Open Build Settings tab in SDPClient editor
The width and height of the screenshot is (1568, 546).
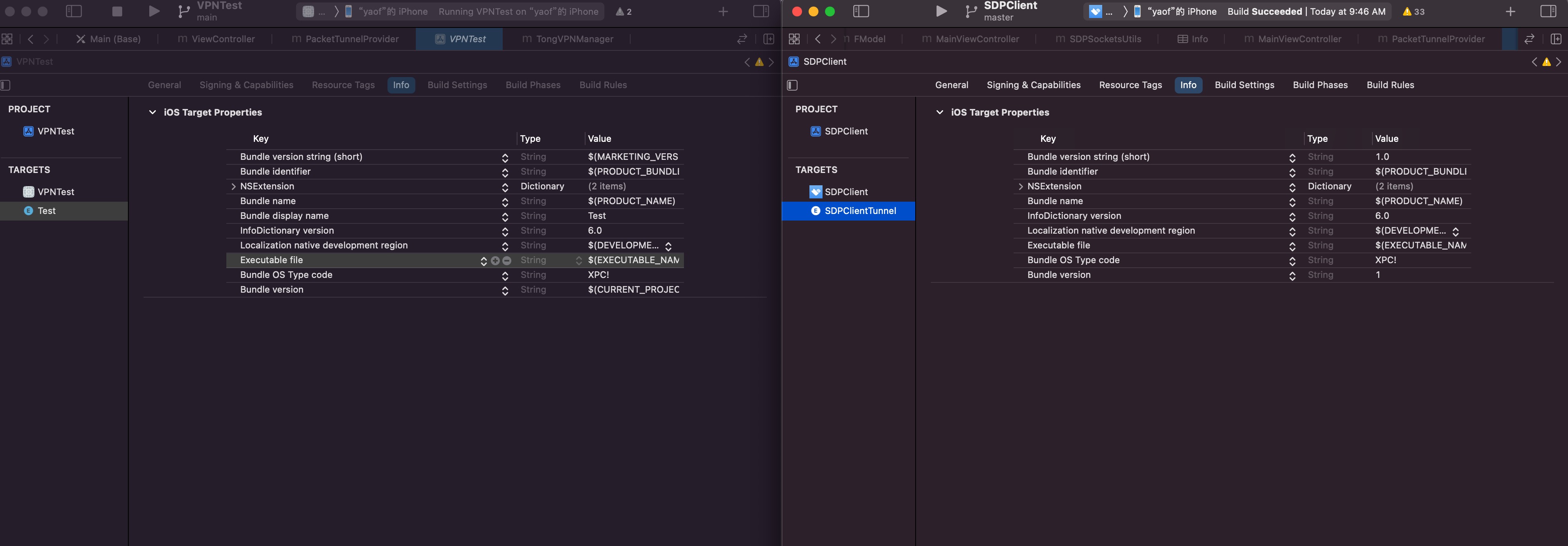coord(1244,85)
